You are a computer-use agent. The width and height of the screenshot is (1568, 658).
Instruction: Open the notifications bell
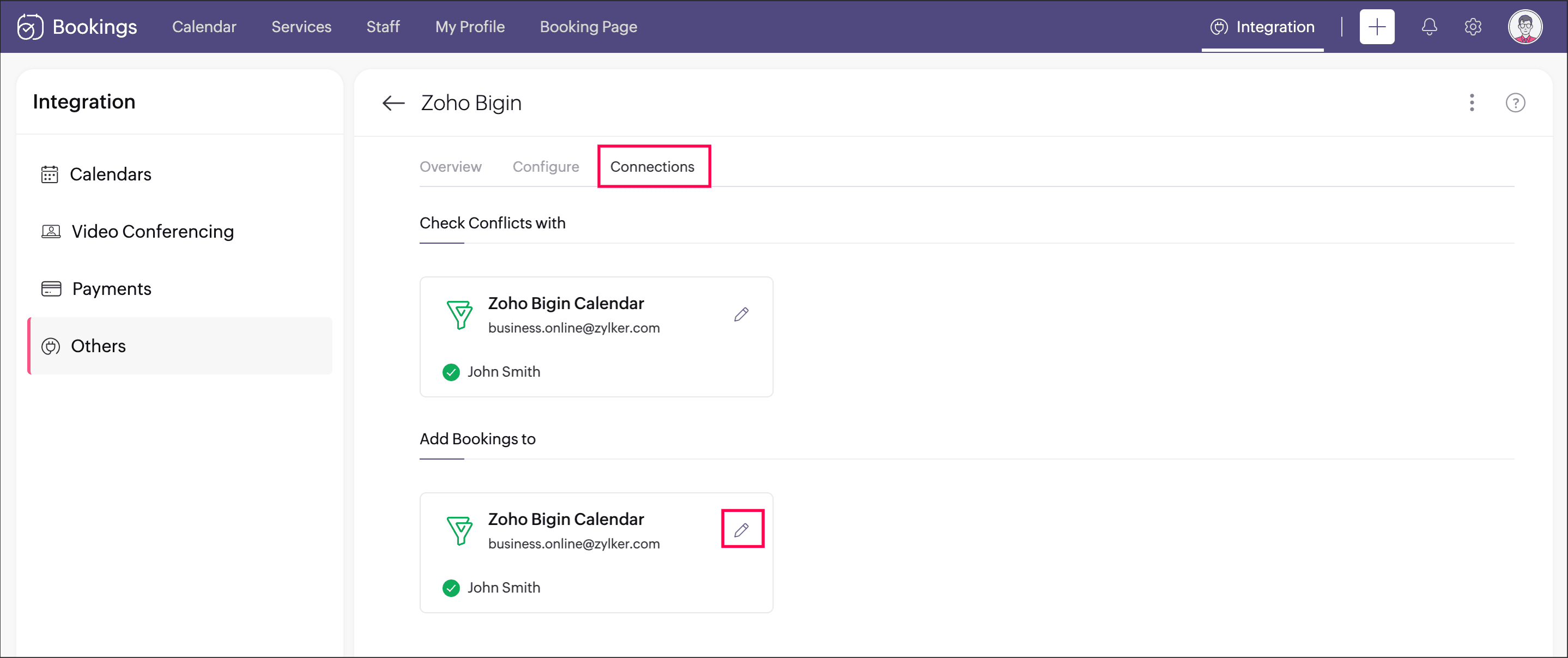pyautogui.click(x=1429, y=27)
